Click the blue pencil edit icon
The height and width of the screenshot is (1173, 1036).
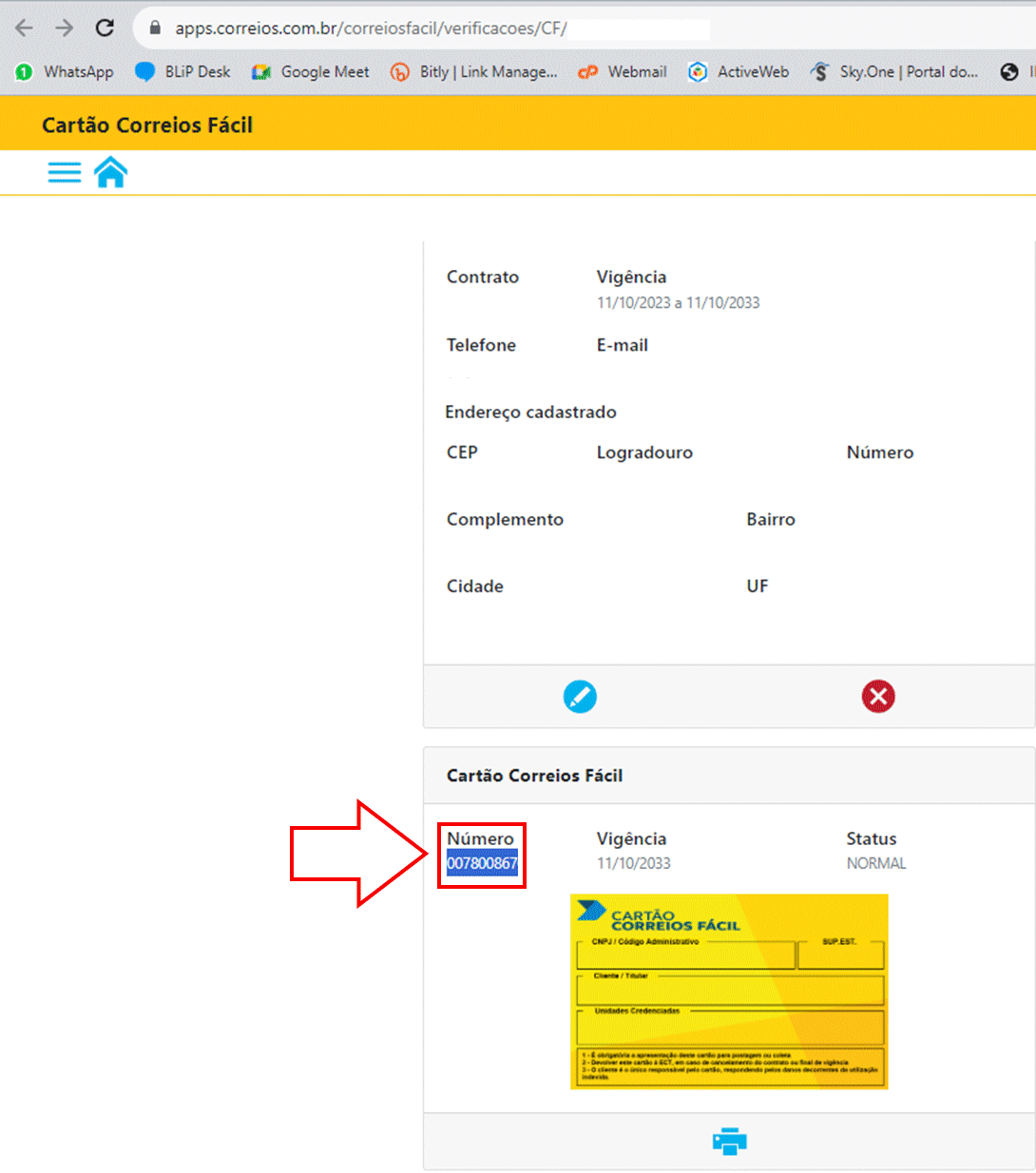pos(580,697)
